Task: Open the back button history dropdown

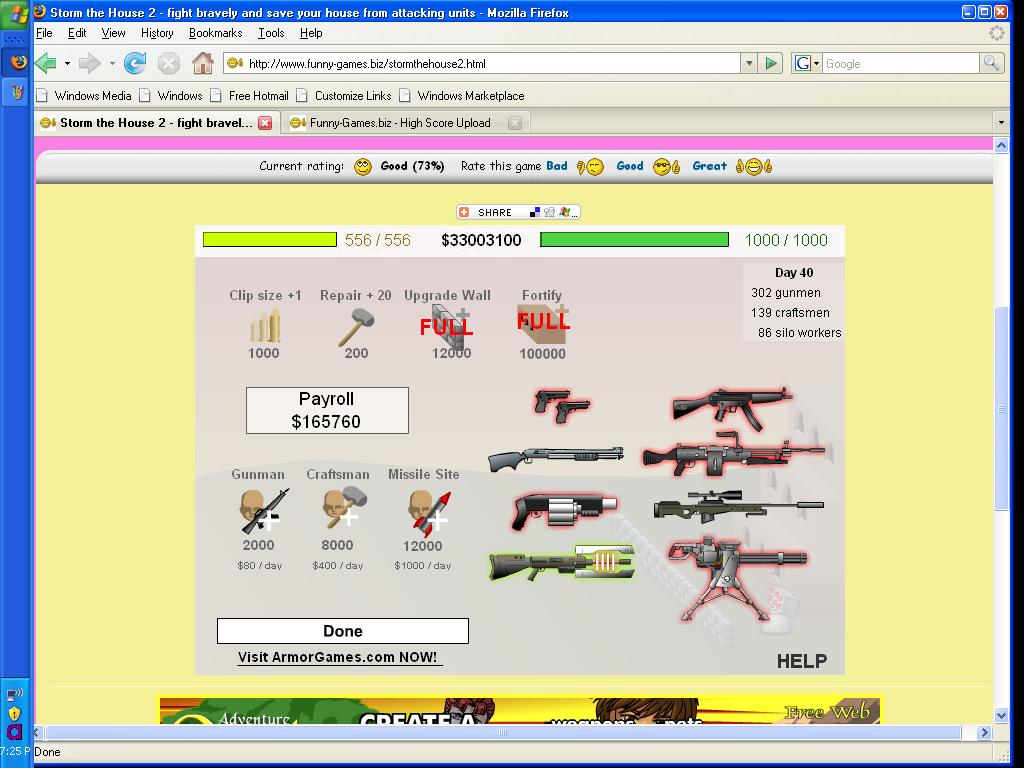Action: click(x=67, y=63)
